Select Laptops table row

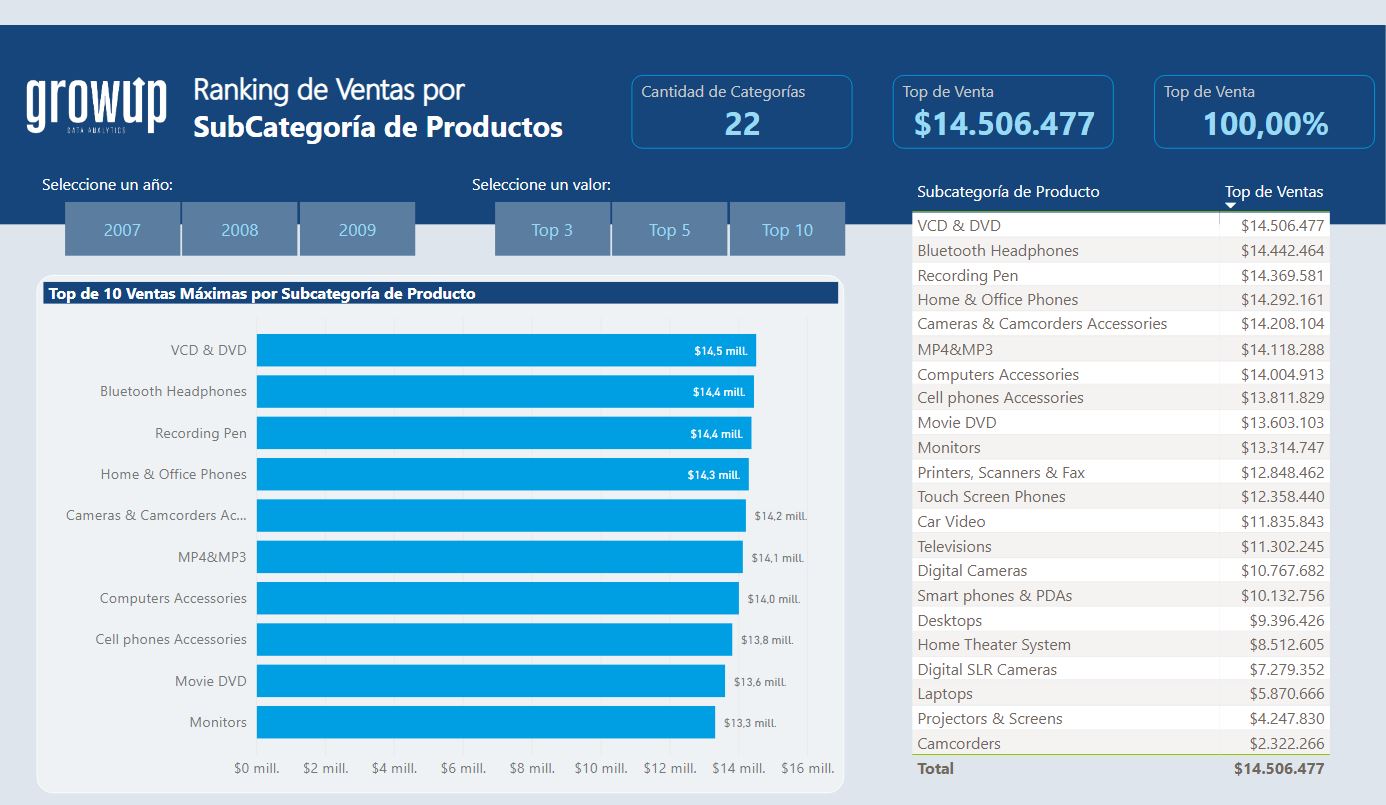coord(1121,694)
